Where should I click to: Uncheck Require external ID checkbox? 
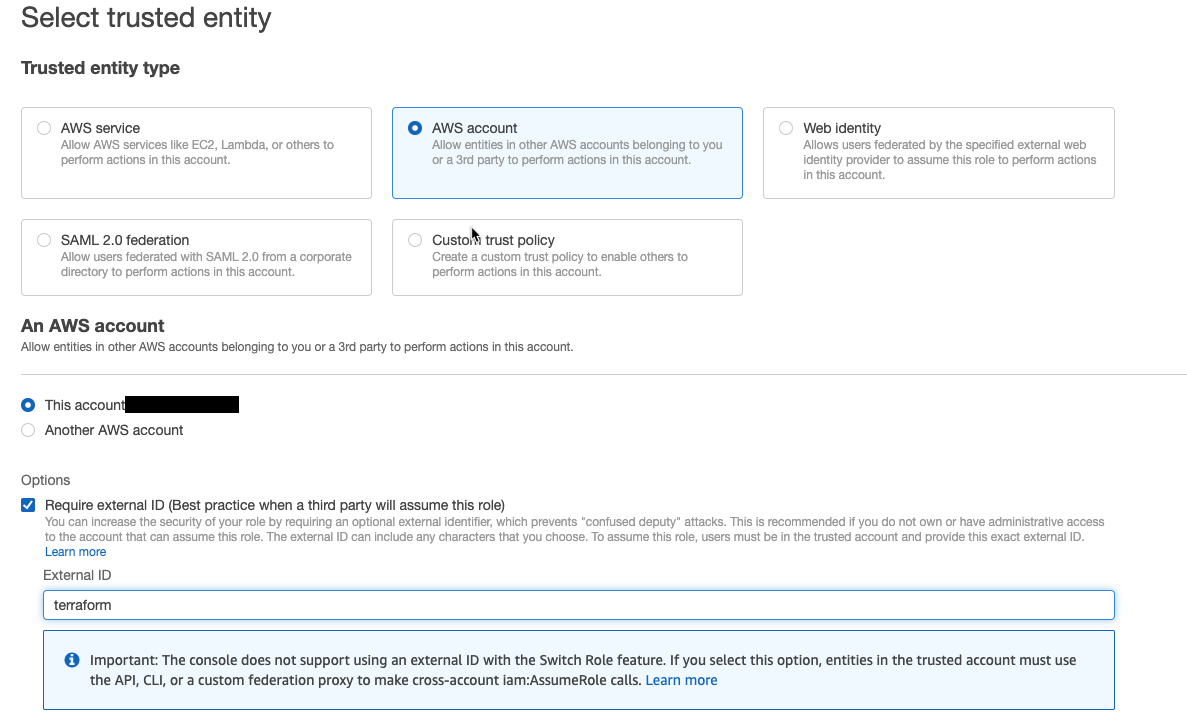tap(28, 505)
